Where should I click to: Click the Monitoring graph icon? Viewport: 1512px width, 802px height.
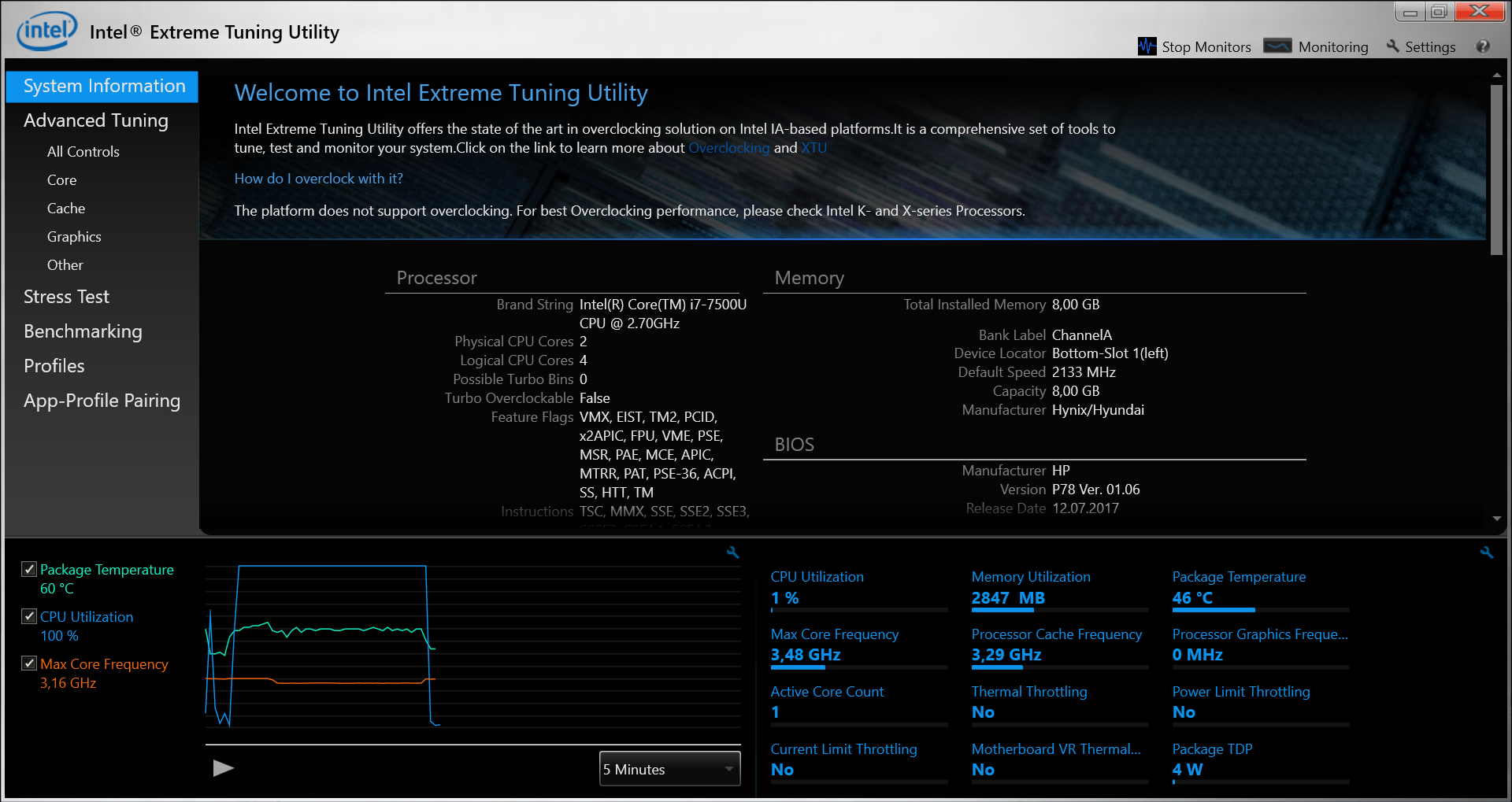point(1277,46)
